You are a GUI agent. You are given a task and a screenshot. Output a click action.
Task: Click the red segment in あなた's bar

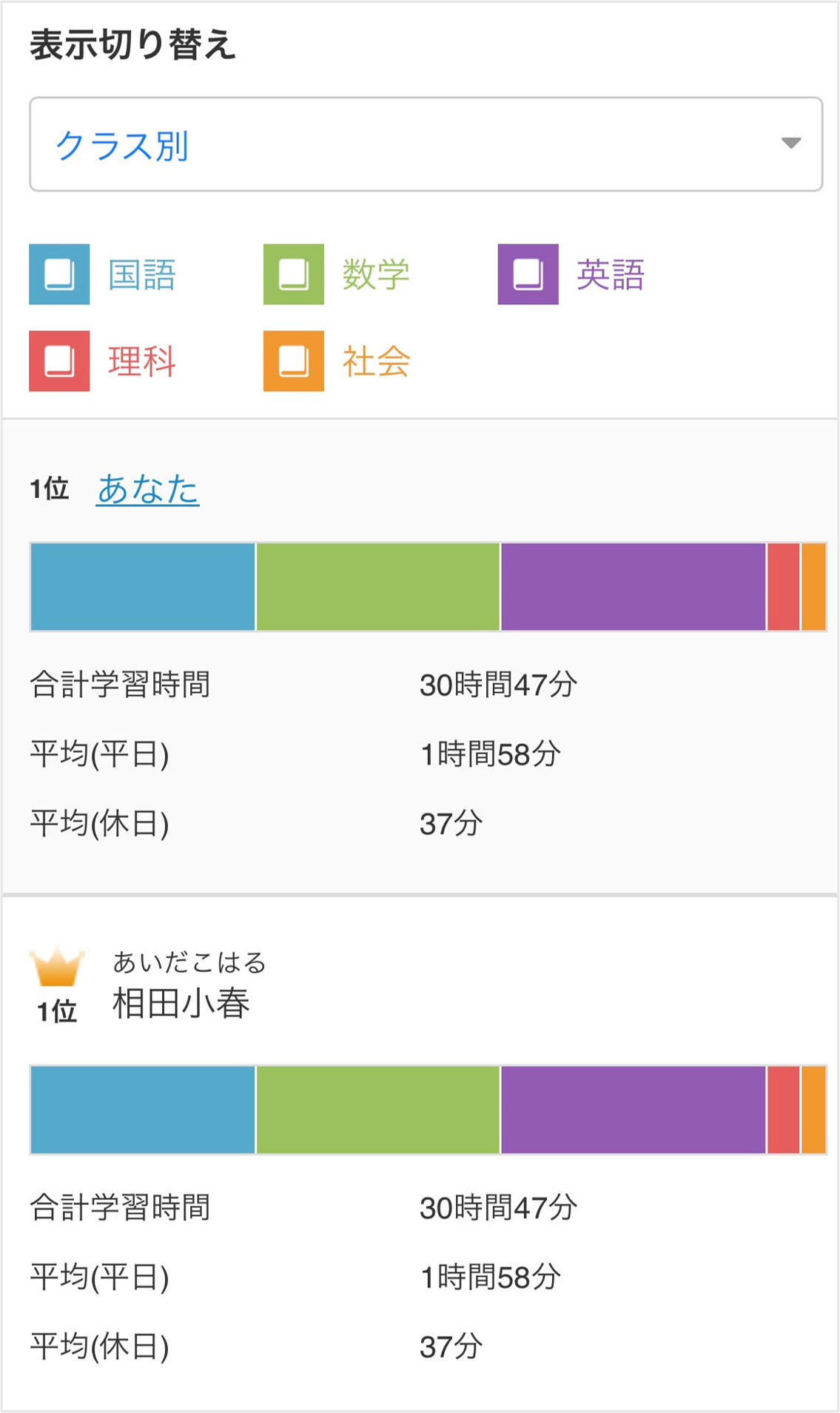784,587
